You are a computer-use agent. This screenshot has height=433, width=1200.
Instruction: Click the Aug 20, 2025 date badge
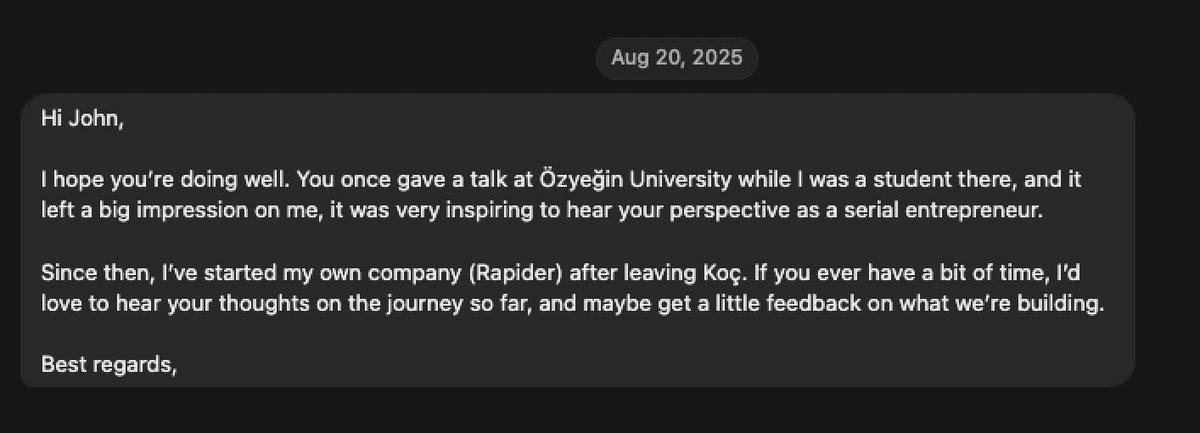point(677,58)
